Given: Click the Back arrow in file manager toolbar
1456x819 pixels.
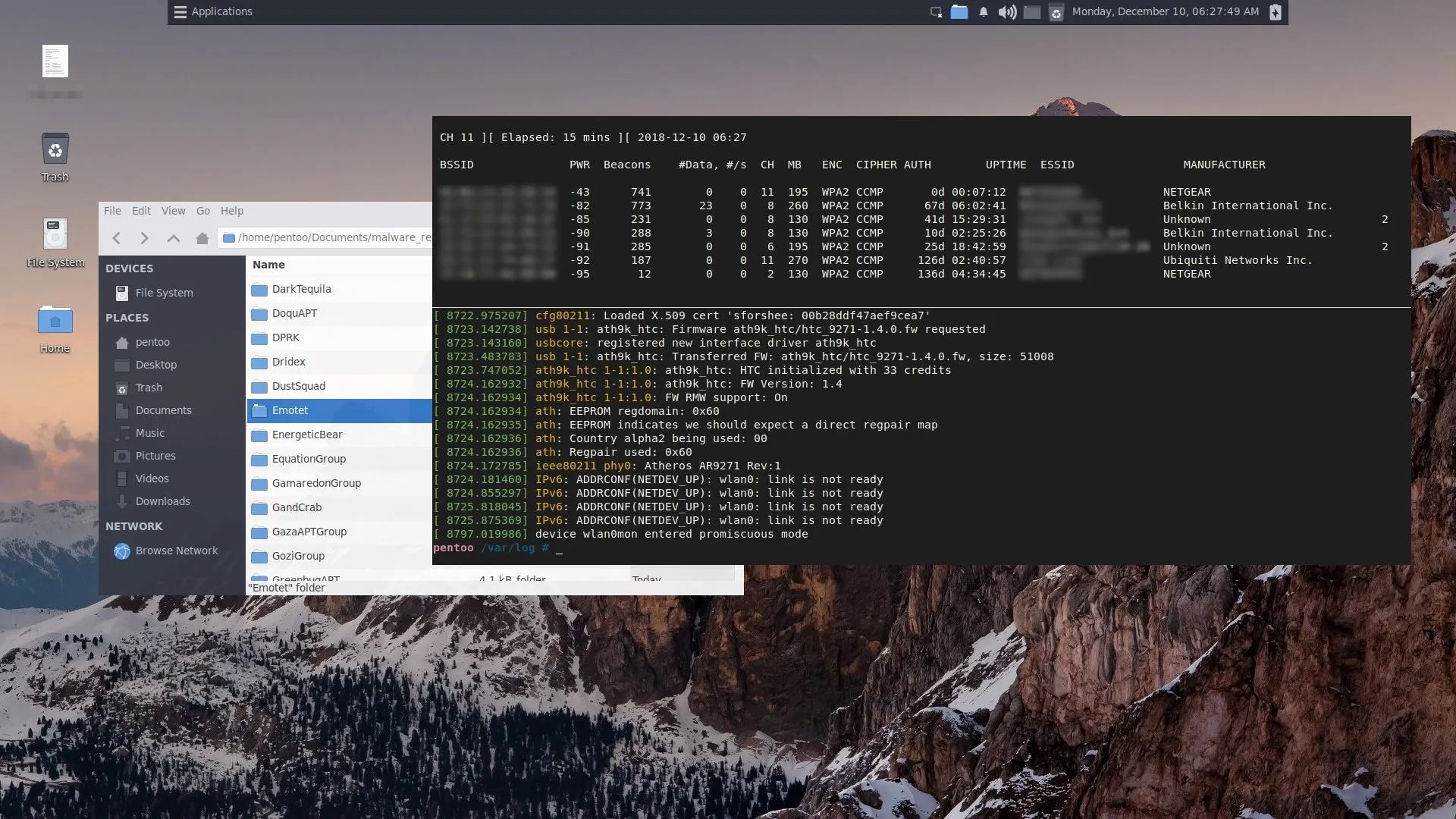Looking at the screenshot, I should coord(116,238).
